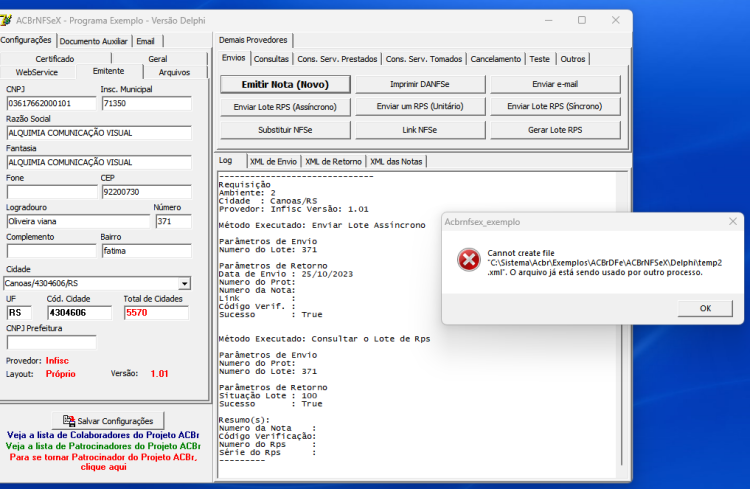
Task: Click the CNPJ Prefeitura field
Action: pyautogui.click(x=51, y=343)
